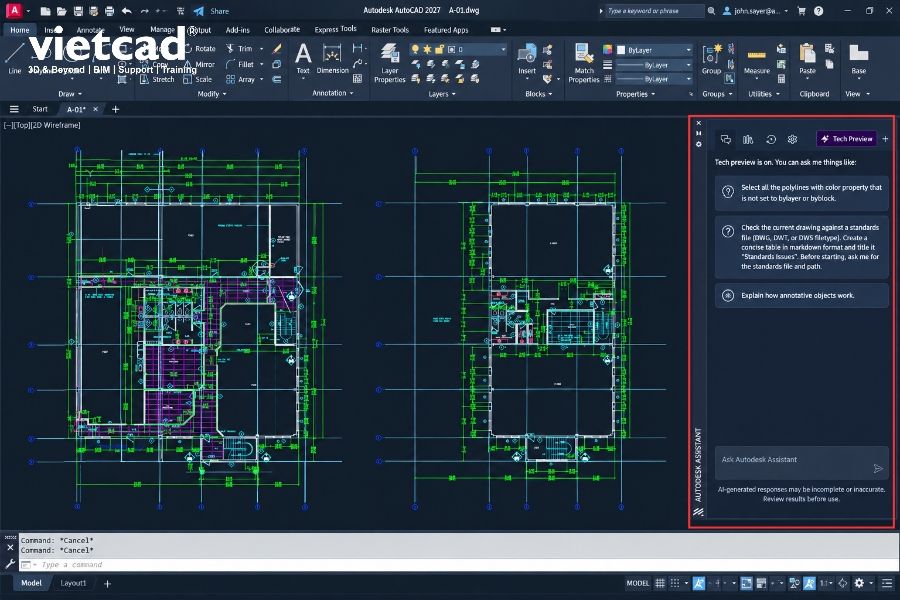This screenshot has height=600, width=900.
Task: Toggle Tech Preview in Assistant panel
Action: tap(847, 139)
